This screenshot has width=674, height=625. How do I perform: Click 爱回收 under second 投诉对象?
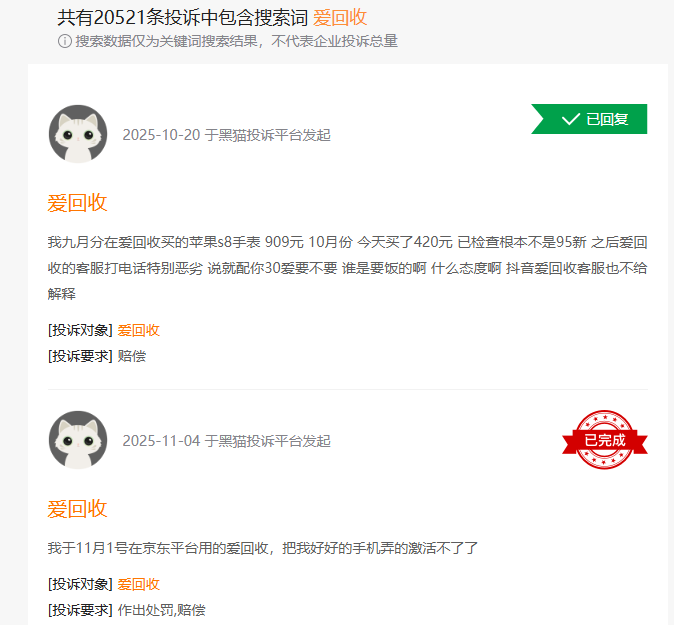[138, 584]
